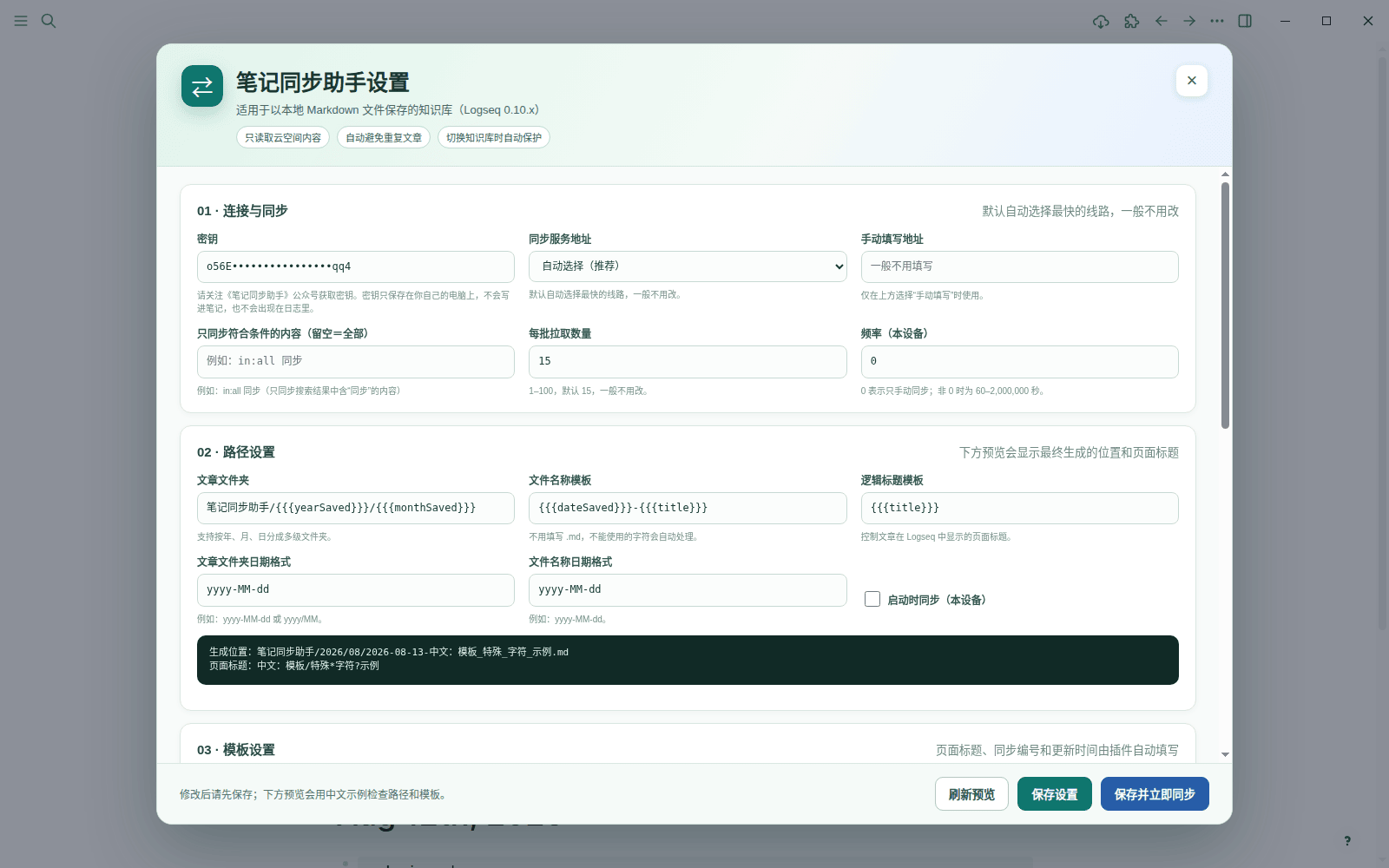Image resolution: width=1389 pixels, height=868 pixels.
Task: Click the dialog scrollbar down arrow
Action: (x=1225, y=755)
